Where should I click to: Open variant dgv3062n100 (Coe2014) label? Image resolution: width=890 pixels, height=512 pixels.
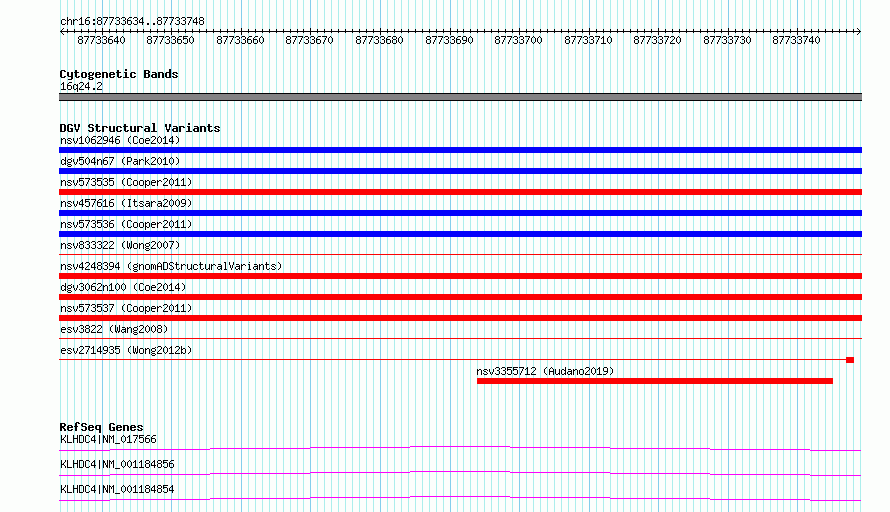pyautogui.click(x=123, y=287)
